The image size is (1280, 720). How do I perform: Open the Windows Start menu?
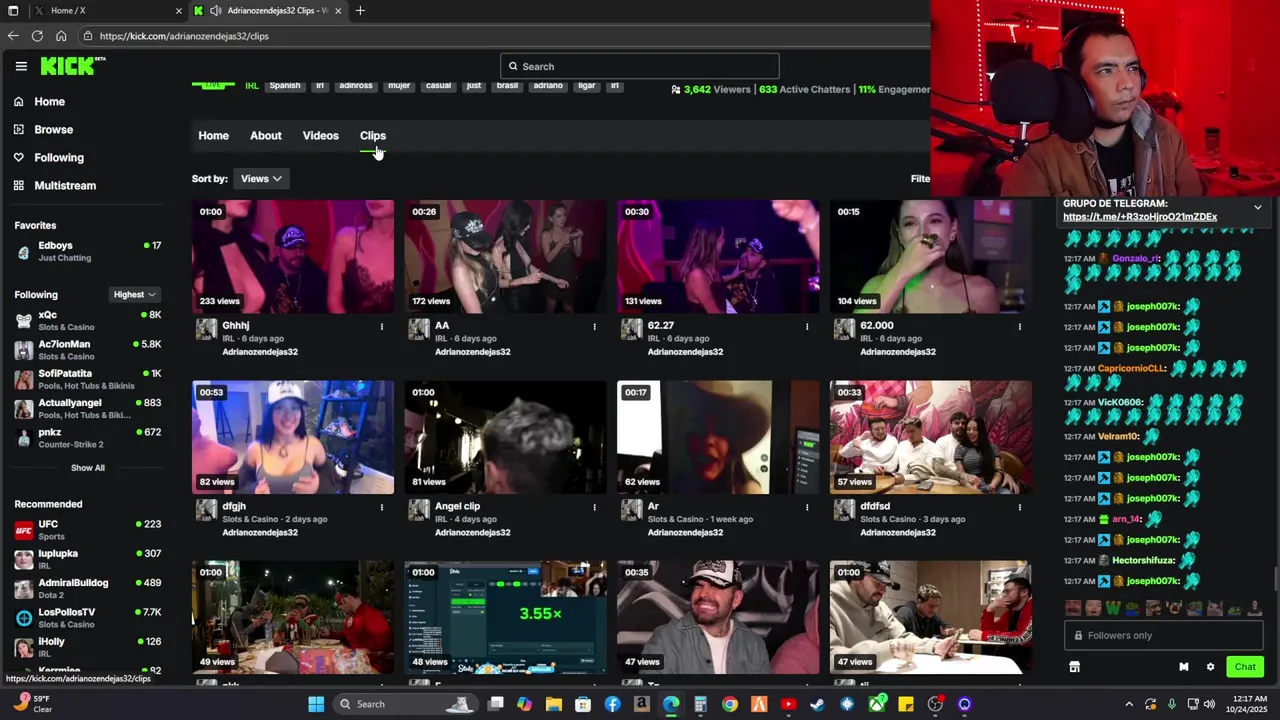pyautogui.click(x=316, y=704)
